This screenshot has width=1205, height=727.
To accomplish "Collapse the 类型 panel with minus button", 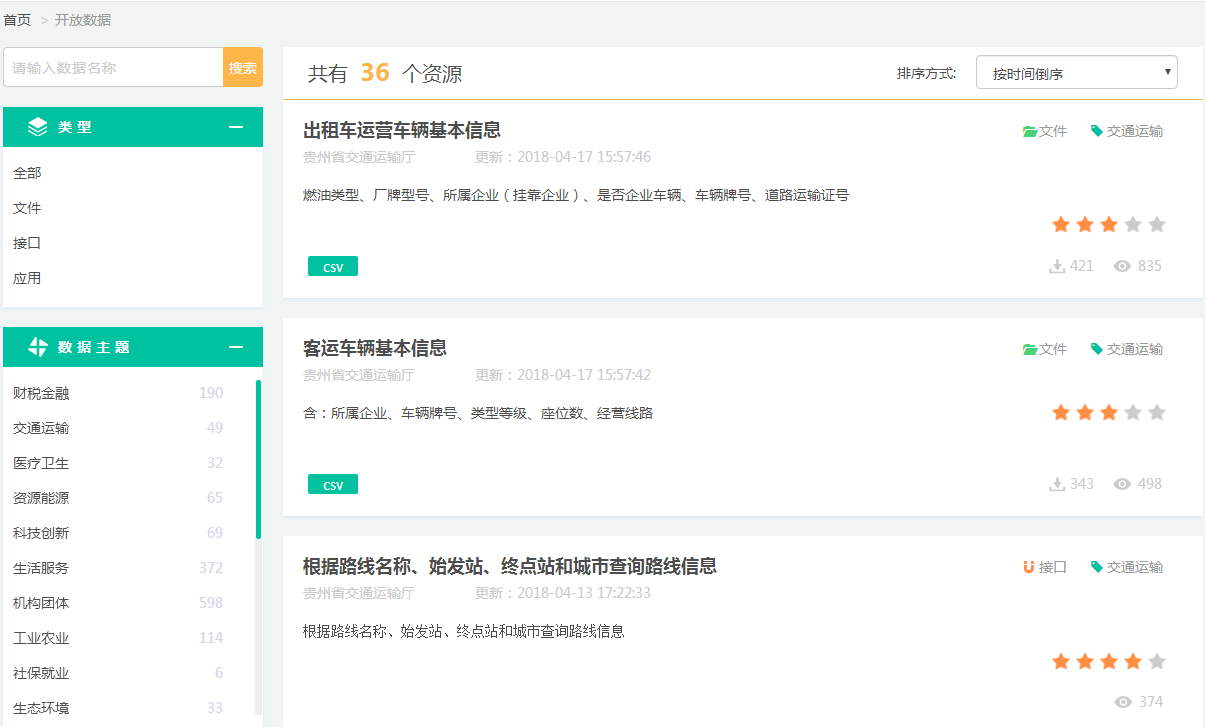I will coord(236,127).
